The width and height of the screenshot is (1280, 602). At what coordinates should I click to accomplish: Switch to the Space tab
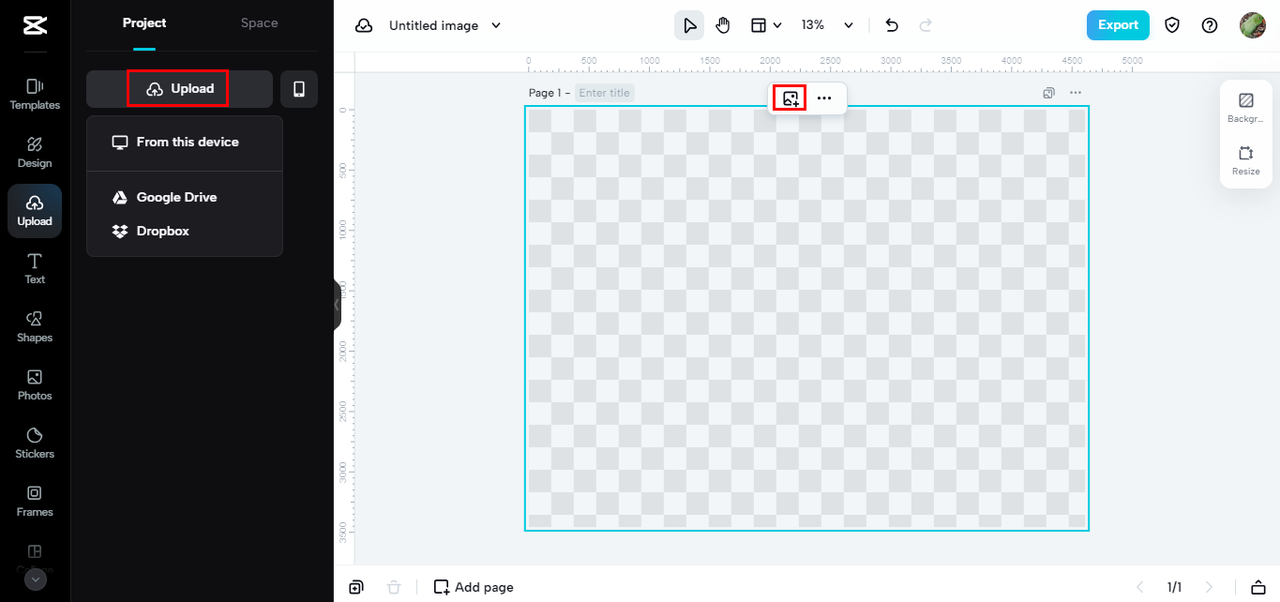click(259, 23)
